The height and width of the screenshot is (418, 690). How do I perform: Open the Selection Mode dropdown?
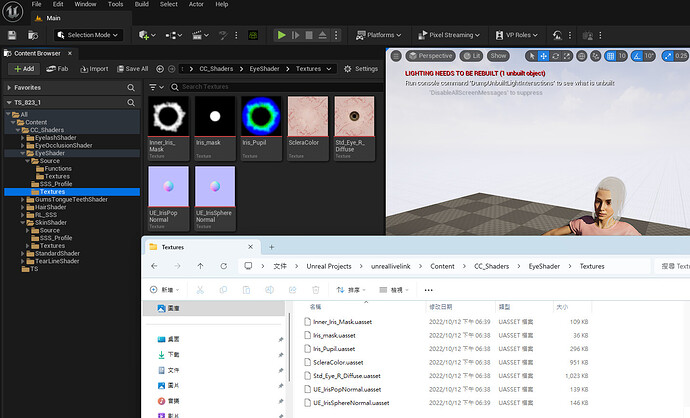click(x=88, y=35)
